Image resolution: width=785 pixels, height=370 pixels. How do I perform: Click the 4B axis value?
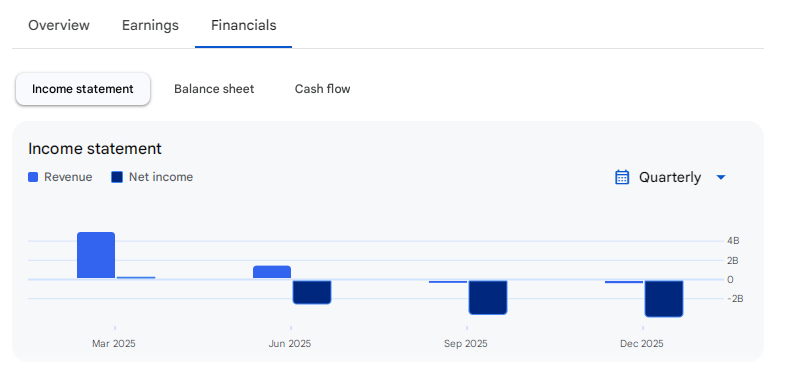pyautogui.click(x=733, y=241)
